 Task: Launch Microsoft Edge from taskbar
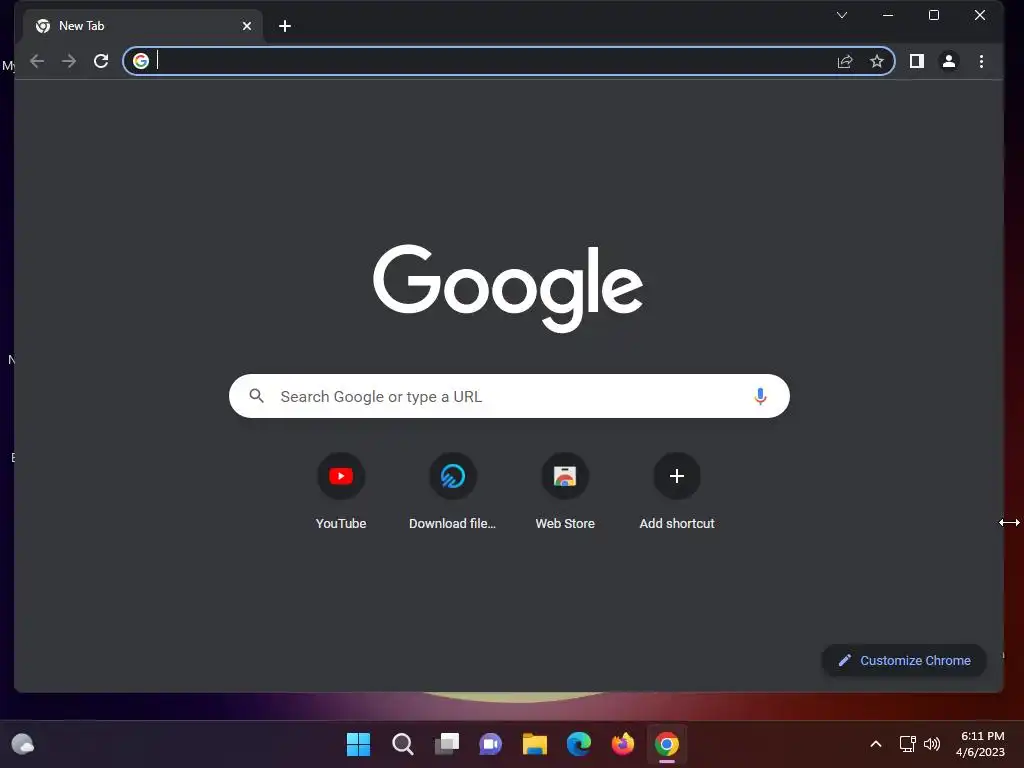click(579, 744)
